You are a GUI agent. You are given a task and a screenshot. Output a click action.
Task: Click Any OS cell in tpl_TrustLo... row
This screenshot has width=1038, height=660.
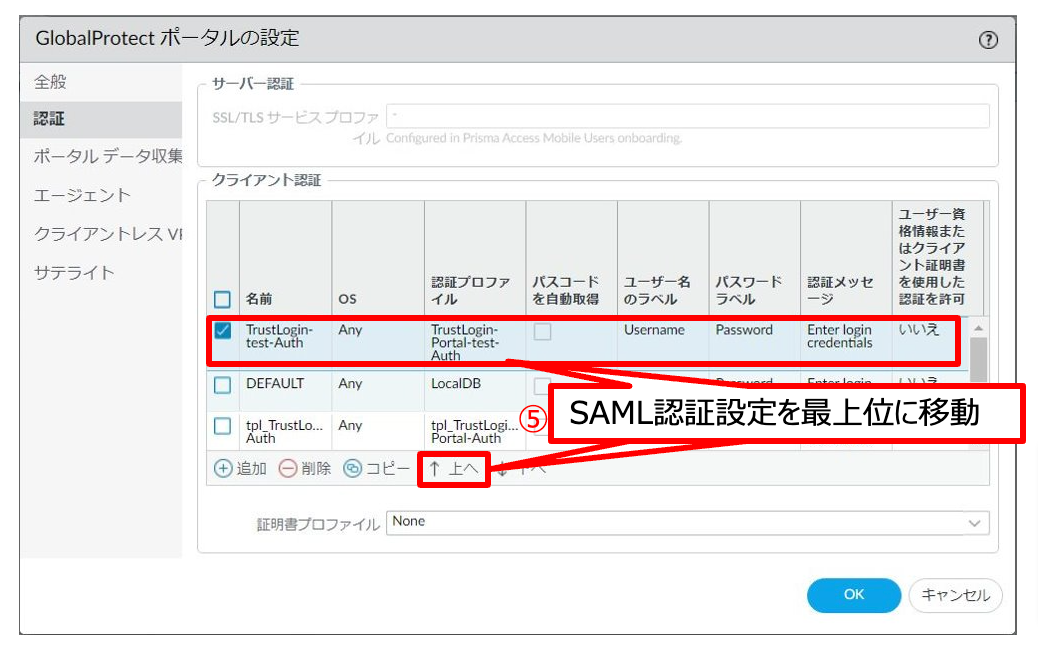(x=350, y=425)
